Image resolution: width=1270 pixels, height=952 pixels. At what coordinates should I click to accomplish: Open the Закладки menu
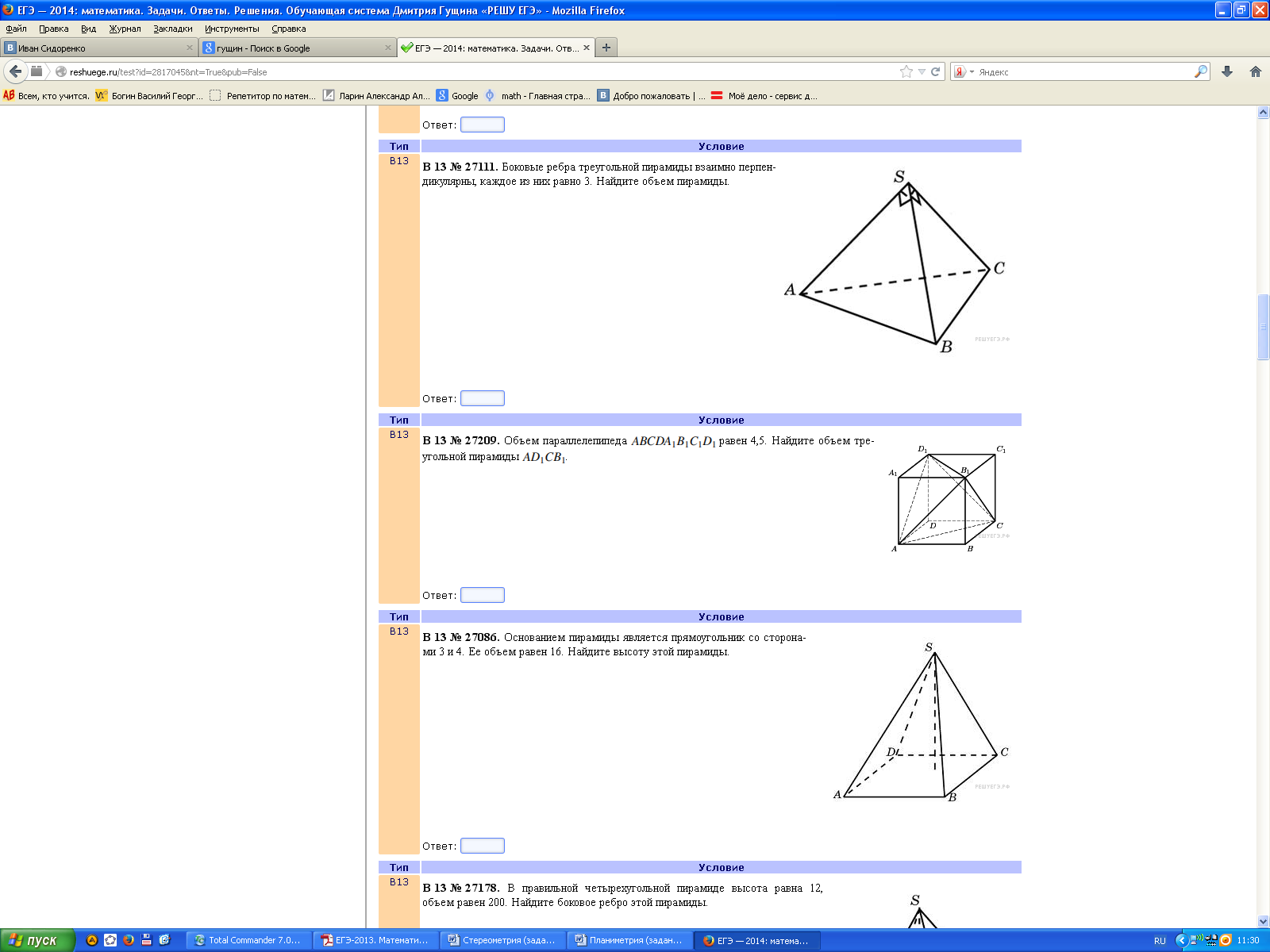tap(173, 29)
